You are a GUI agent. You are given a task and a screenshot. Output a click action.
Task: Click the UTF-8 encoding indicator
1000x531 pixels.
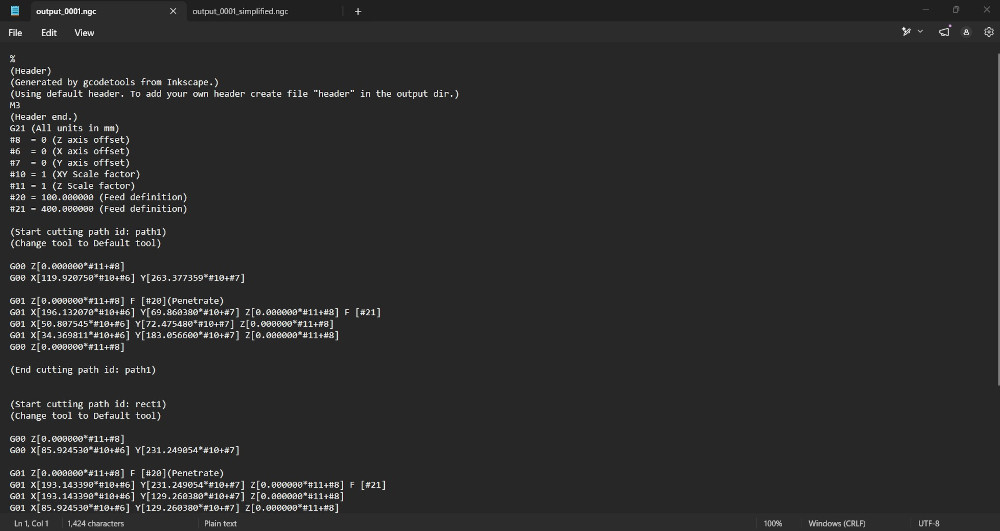tap(929, 523)
